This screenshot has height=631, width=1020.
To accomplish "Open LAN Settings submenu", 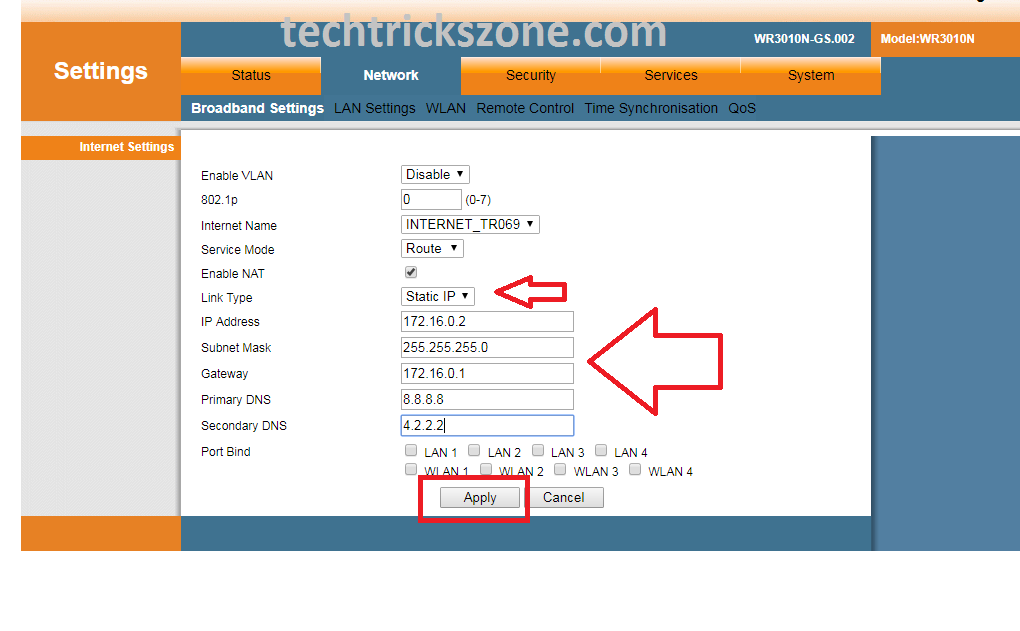I will click(x=374, y=108).
